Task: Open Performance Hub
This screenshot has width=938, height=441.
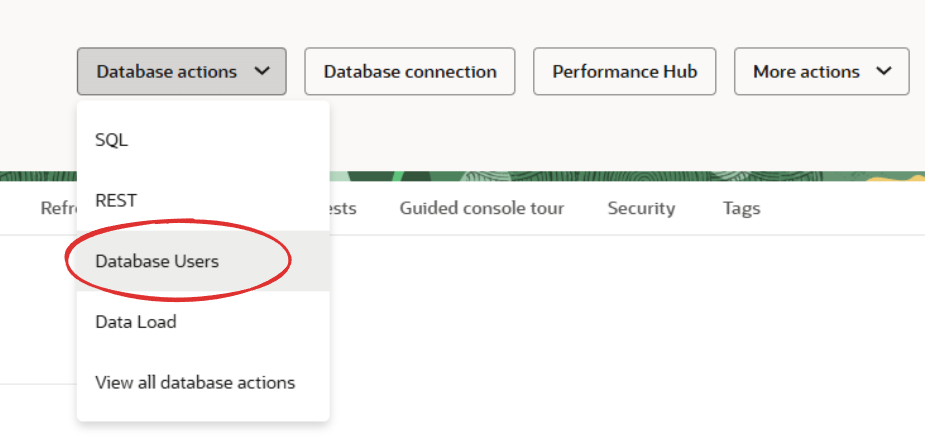Action: (625, 71)
